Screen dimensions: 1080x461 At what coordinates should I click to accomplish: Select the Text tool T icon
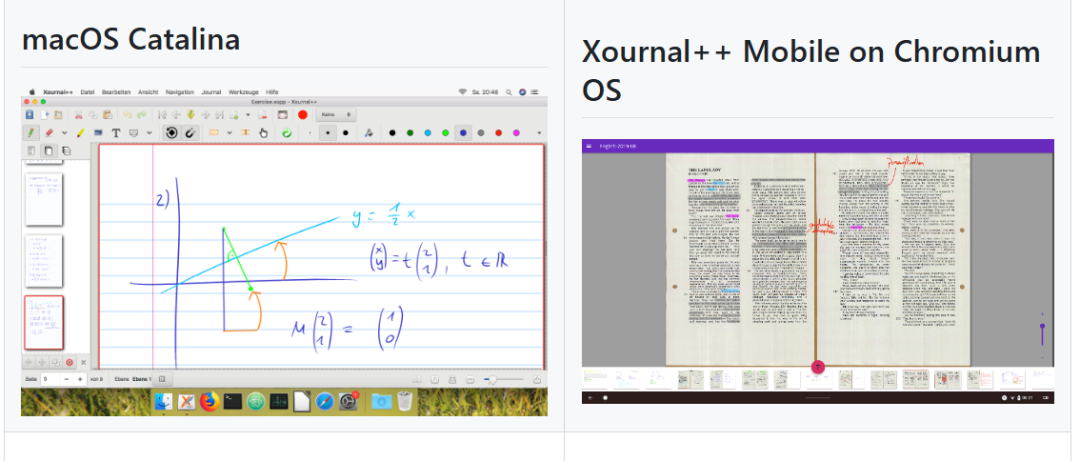click(x=116, y=132)
